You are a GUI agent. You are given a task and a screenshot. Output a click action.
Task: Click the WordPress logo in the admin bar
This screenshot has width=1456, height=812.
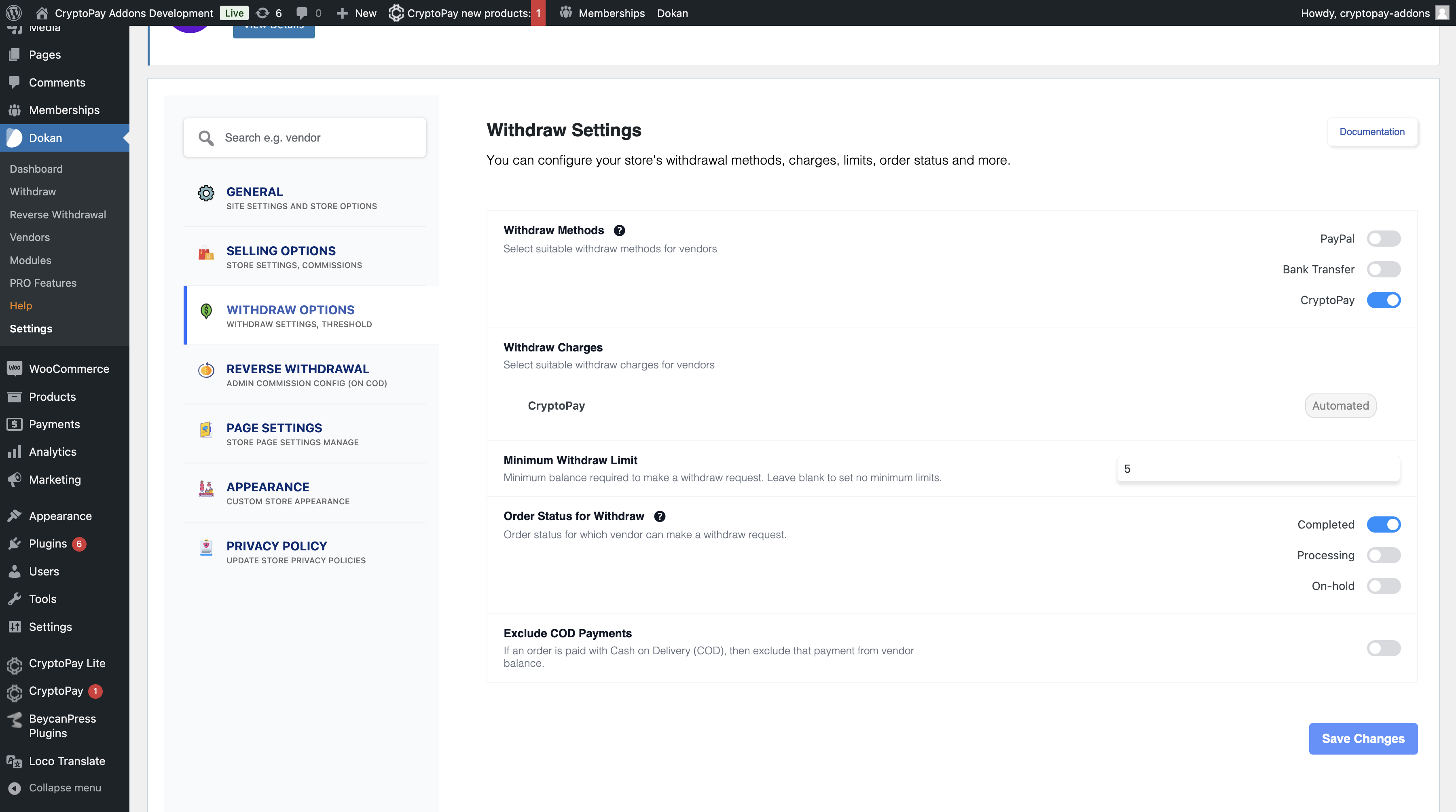(14, 13)
